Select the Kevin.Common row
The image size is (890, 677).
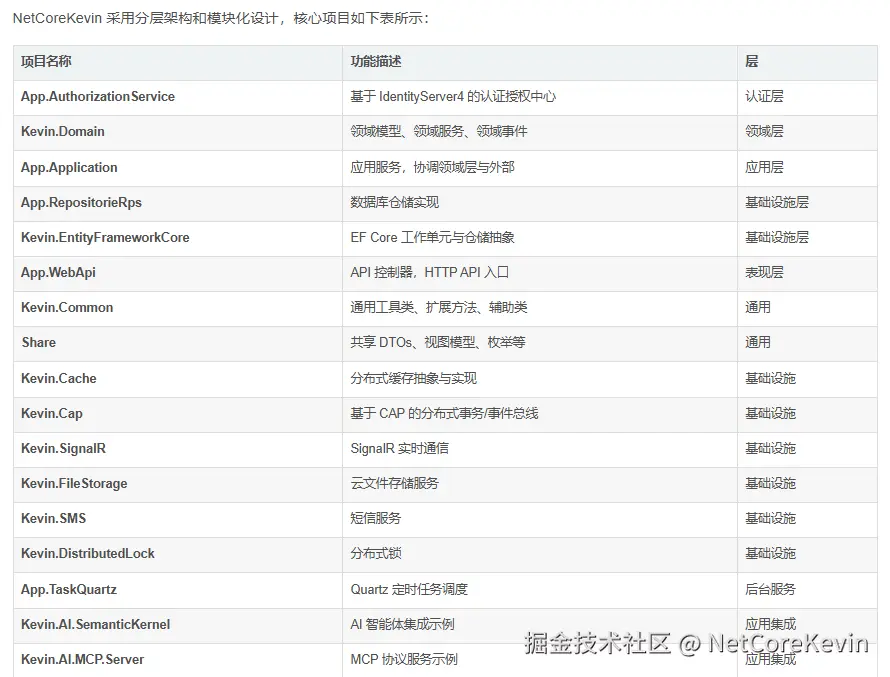pyautogui.click(x=67, y=307)
